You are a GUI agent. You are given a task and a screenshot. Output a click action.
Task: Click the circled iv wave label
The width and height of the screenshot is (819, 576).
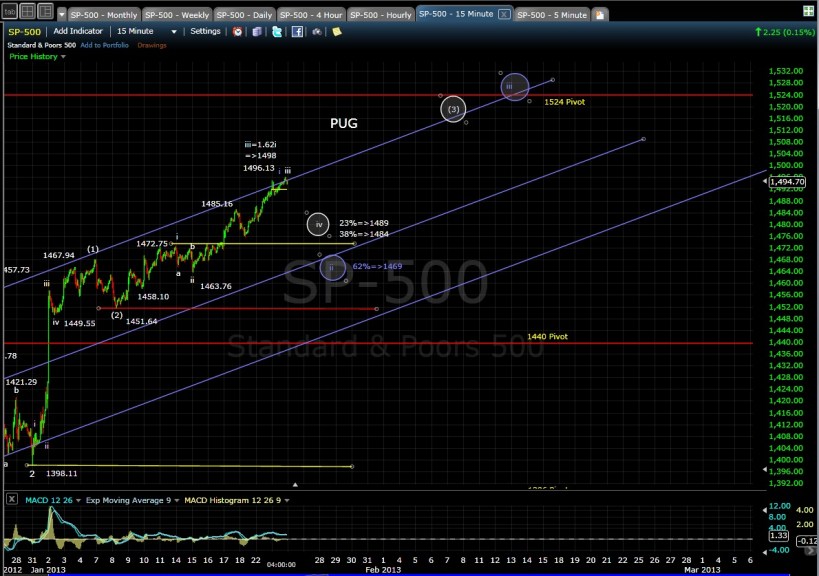point(318,225)
